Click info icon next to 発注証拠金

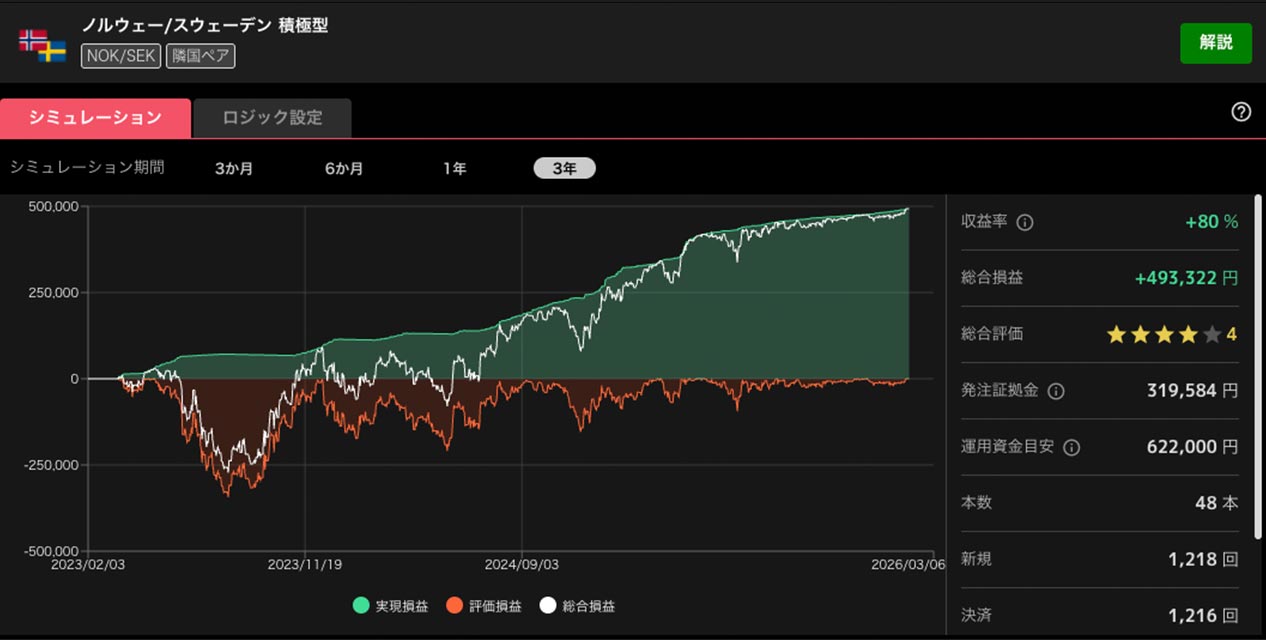click(x=1055, y=391)
